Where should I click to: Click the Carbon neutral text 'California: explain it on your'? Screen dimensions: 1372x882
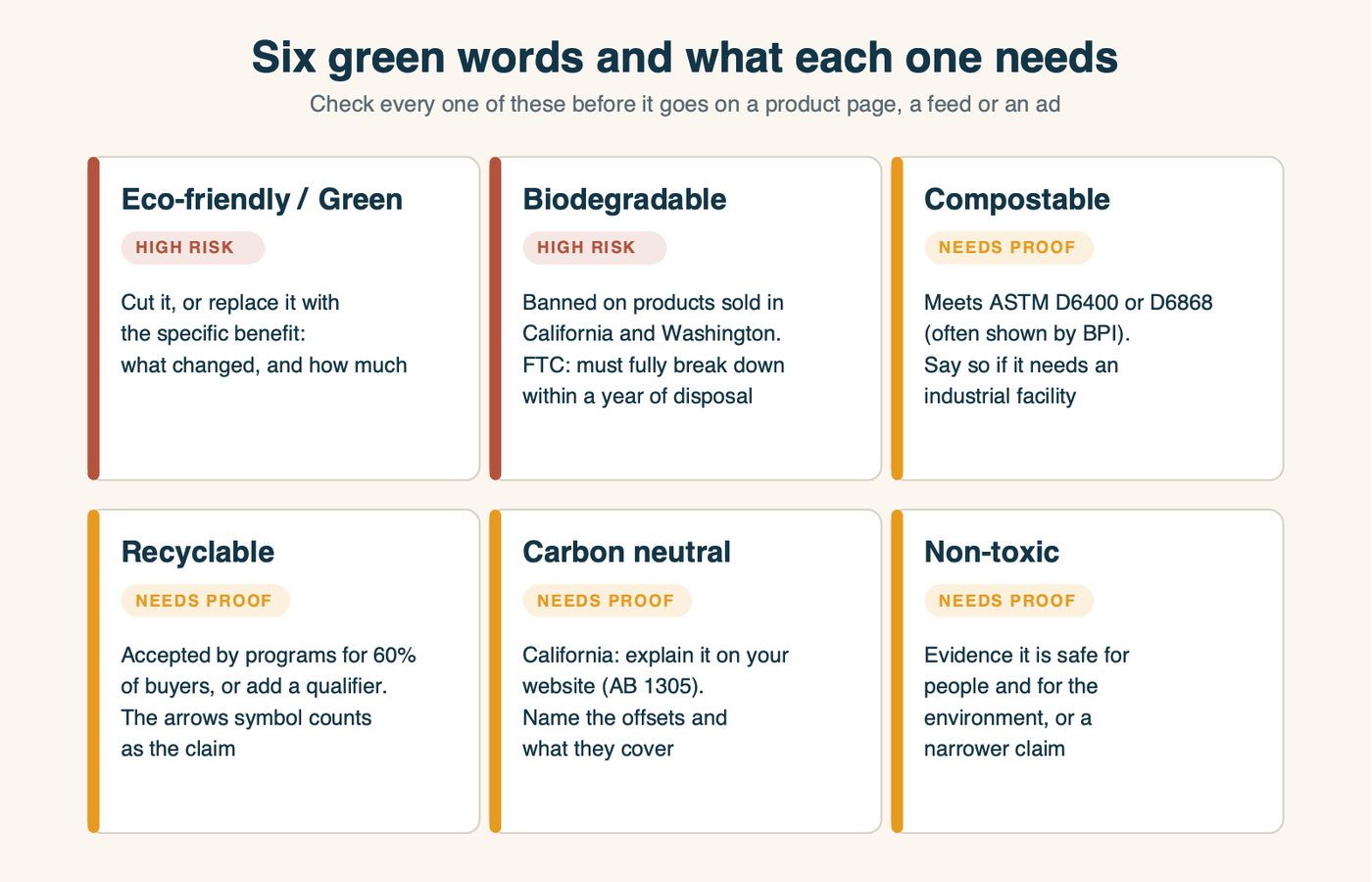point(656,656)
